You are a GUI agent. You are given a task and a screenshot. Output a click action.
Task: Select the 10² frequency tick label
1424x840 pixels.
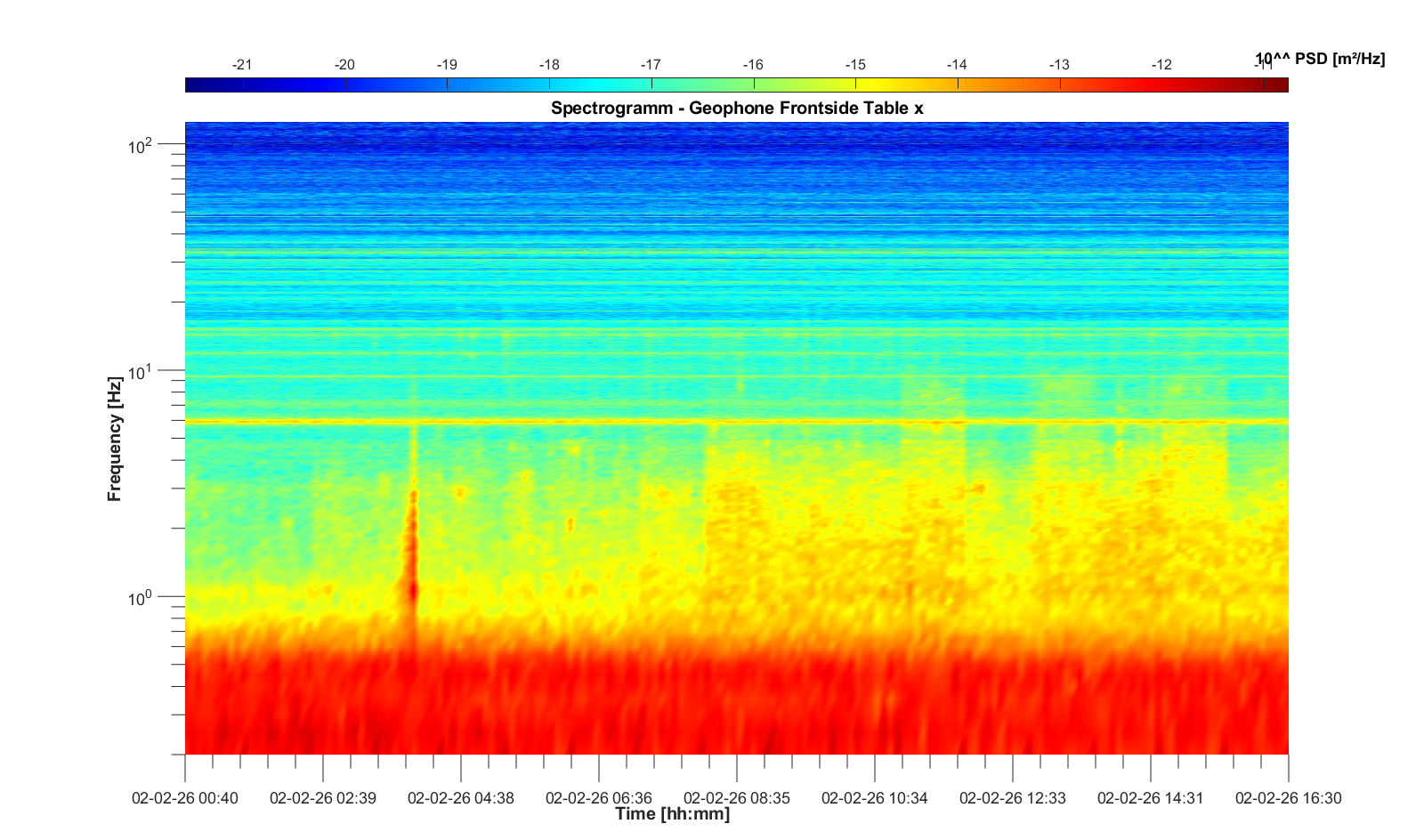[141, 145]
